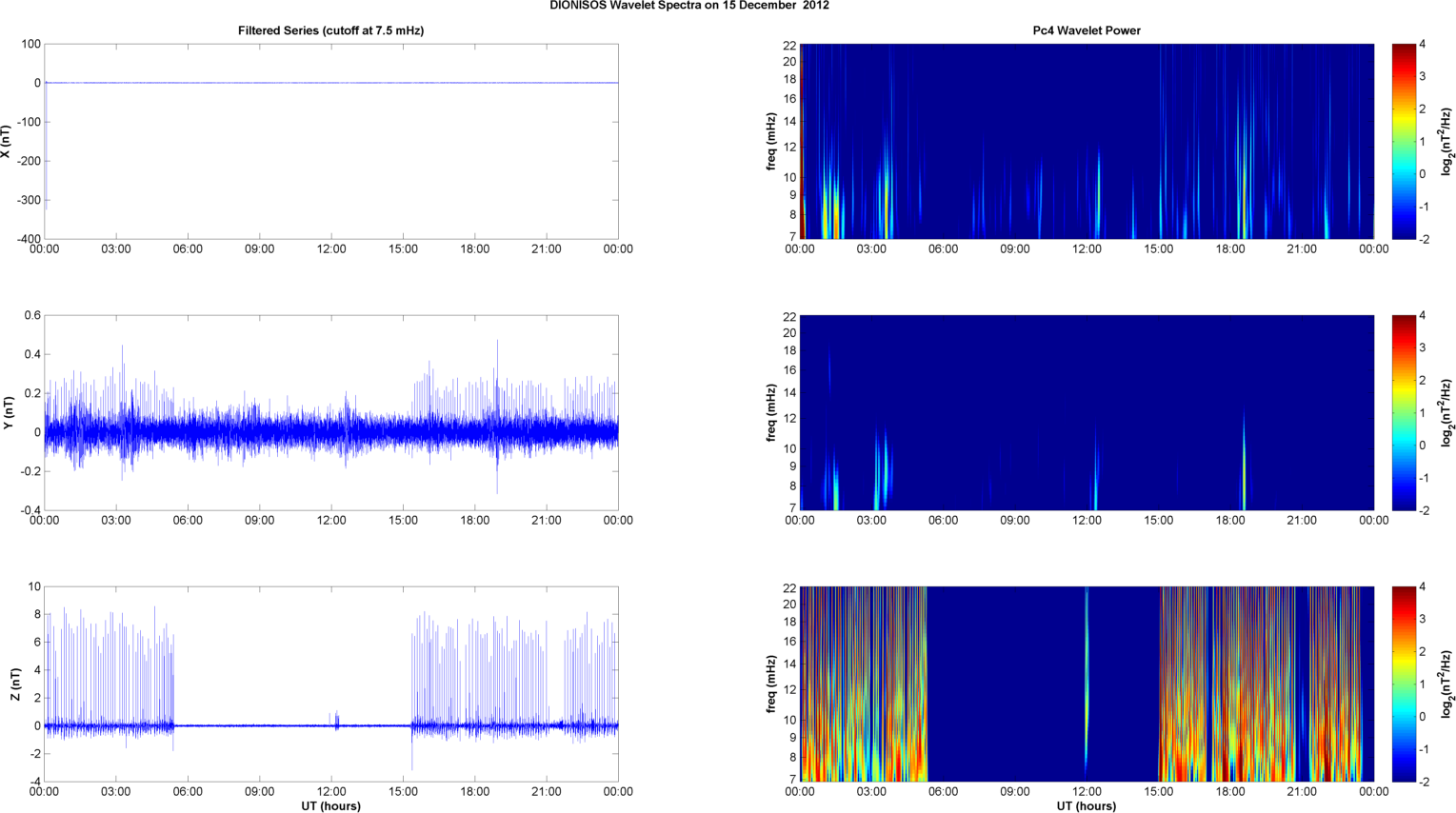Click UT (hours) label below Z series plot
The image size is (1456, 813).
pos(330,806)
